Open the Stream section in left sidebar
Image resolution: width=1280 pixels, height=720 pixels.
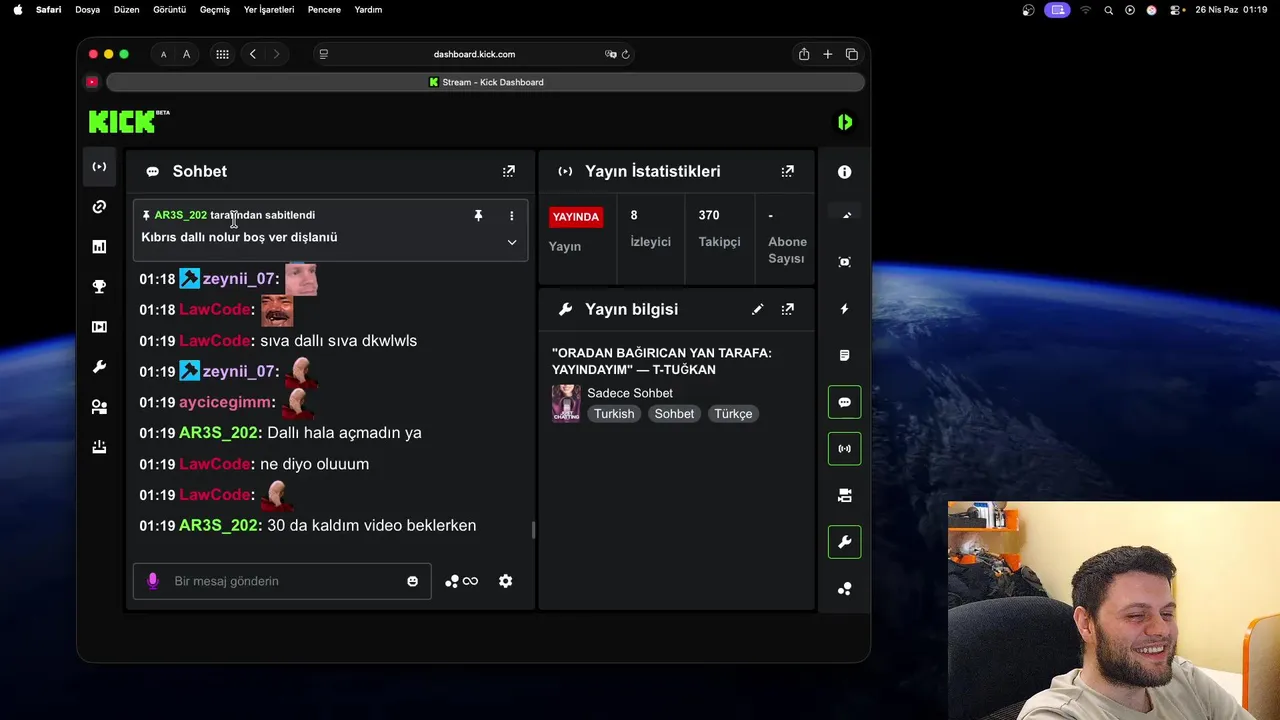(x=99, y=167)
